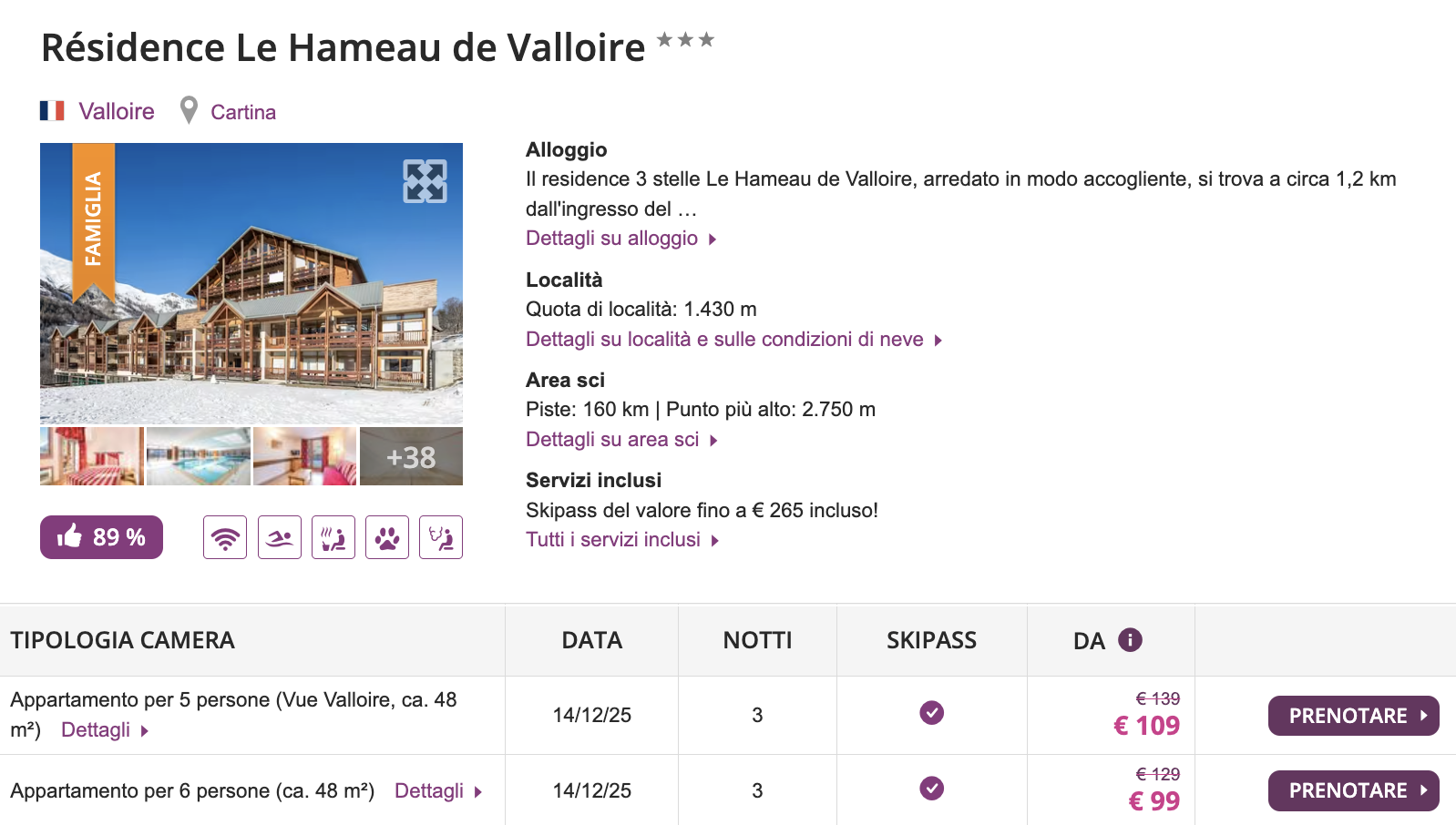
Task: Click the sauna amenity icon
Action: pos(333,537)
